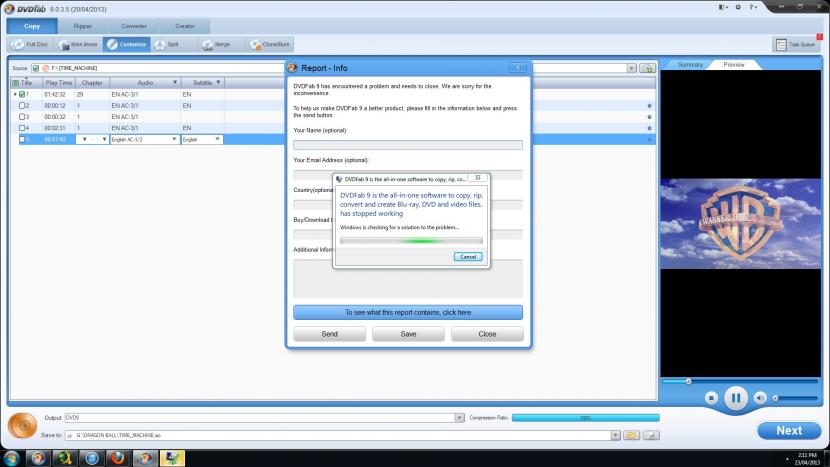
Task: Click the Next button
Action: (x=789, y=430)
